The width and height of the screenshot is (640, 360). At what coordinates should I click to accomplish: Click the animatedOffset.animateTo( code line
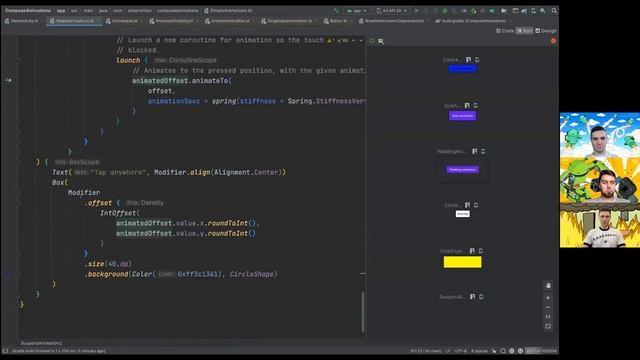coord(182,81)
